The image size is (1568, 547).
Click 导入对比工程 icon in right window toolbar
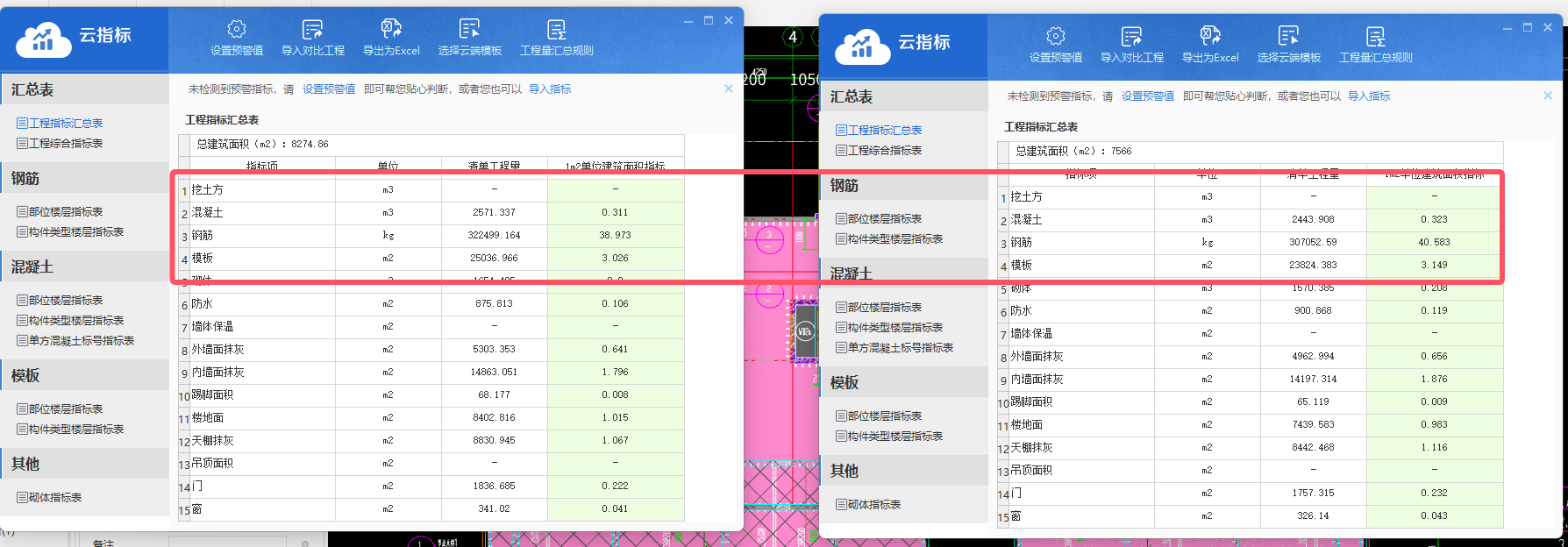(x=1131, y=36)
